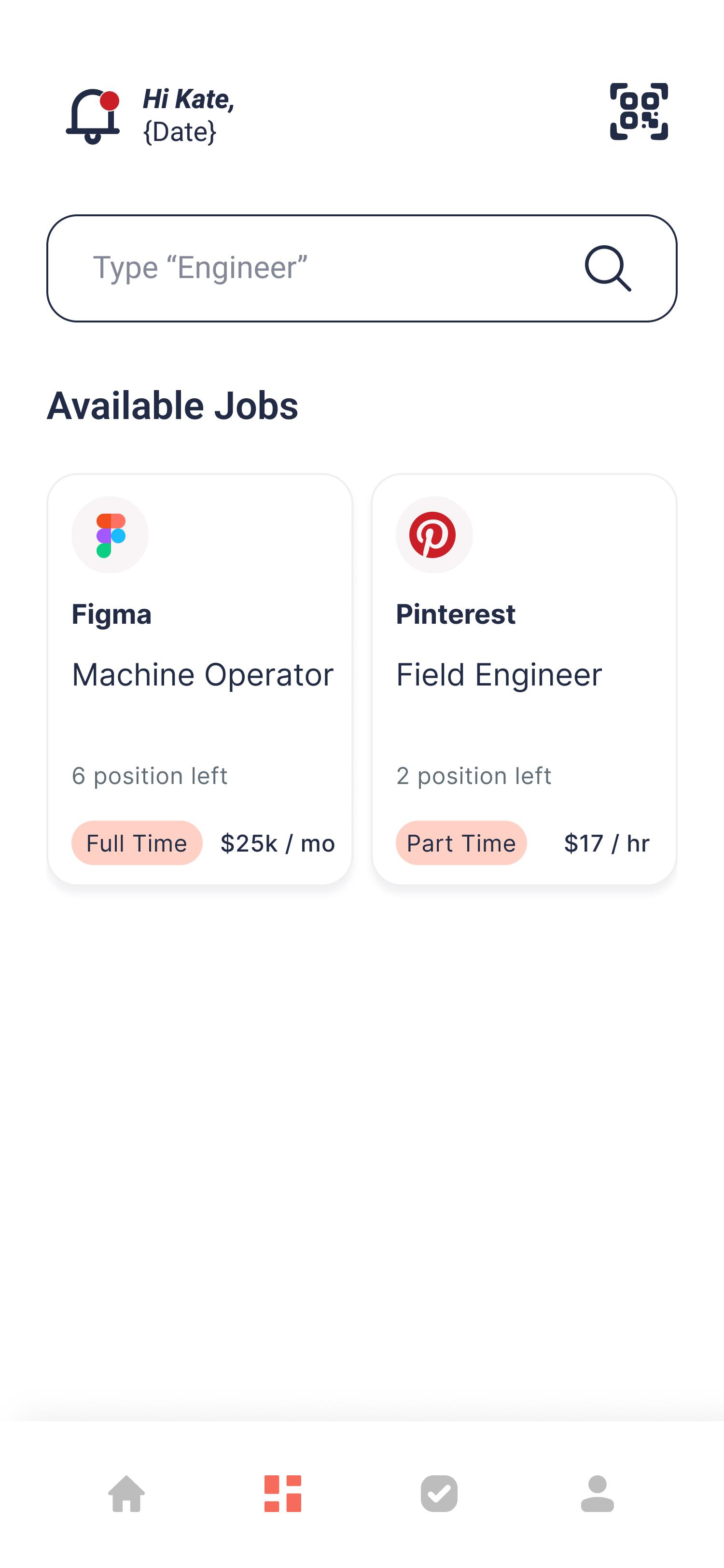Focus the "Type Engineer" search field
The image size is (724, 1568).
coord(362,268)
